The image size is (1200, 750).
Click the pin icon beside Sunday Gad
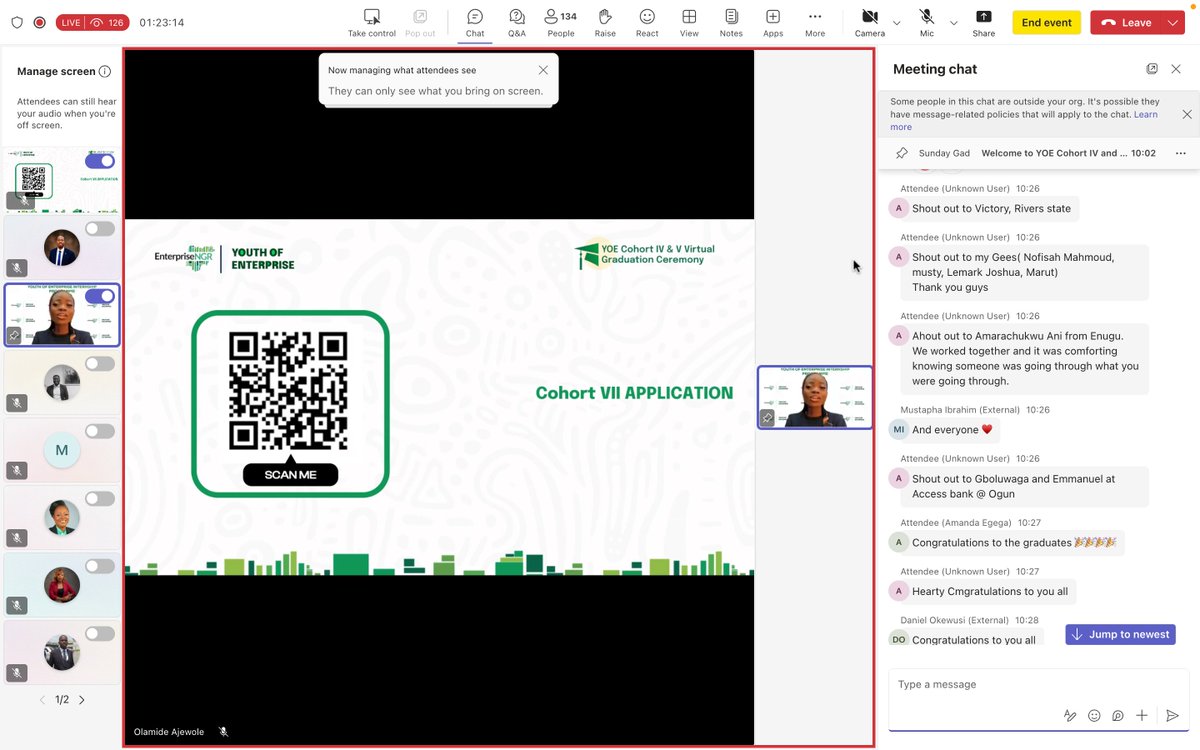[902, 153]
